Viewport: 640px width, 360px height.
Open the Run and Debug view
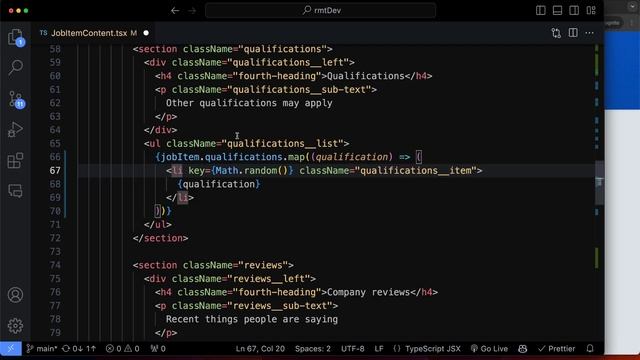[16, 130]
